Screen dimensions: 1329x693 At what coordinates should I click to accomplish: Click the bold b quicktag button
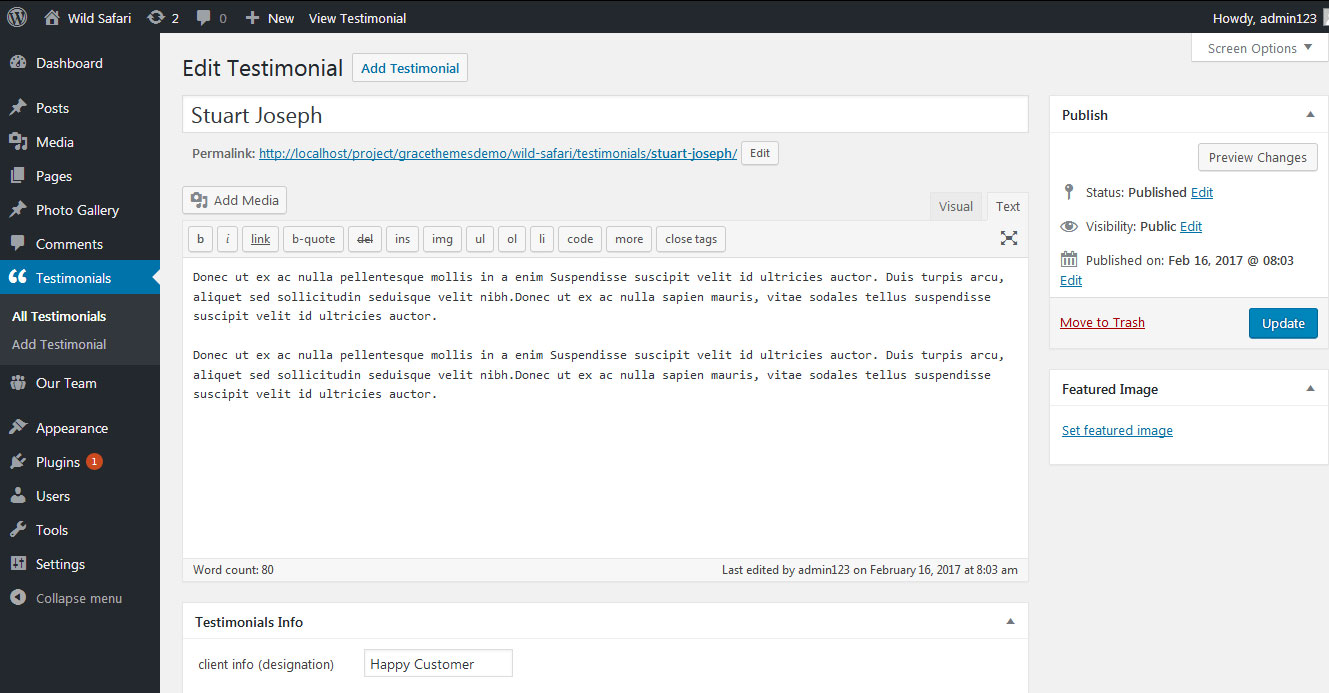coord(200,239)
